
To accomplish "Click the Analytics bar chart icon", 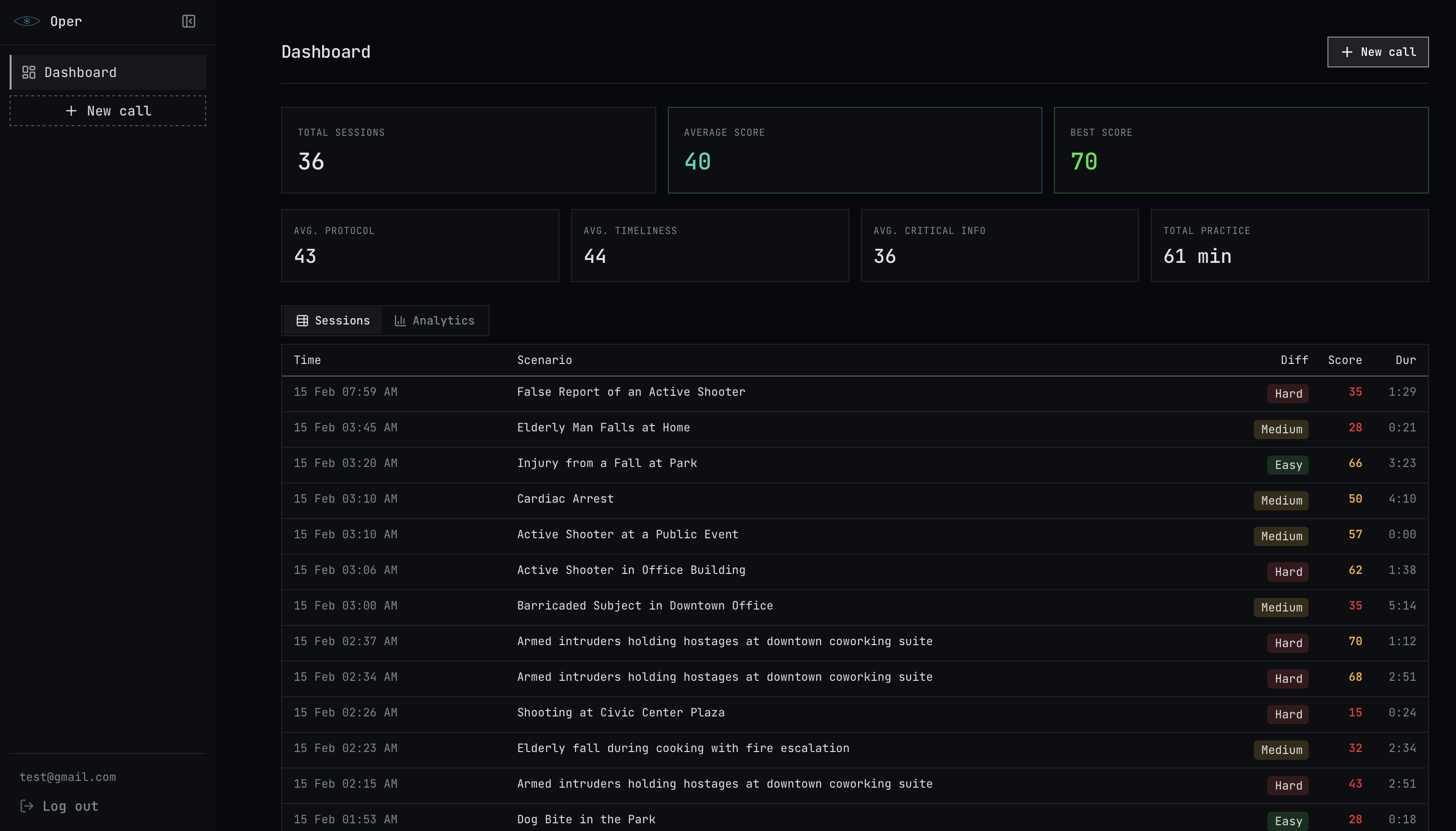I will click(400, 321).
